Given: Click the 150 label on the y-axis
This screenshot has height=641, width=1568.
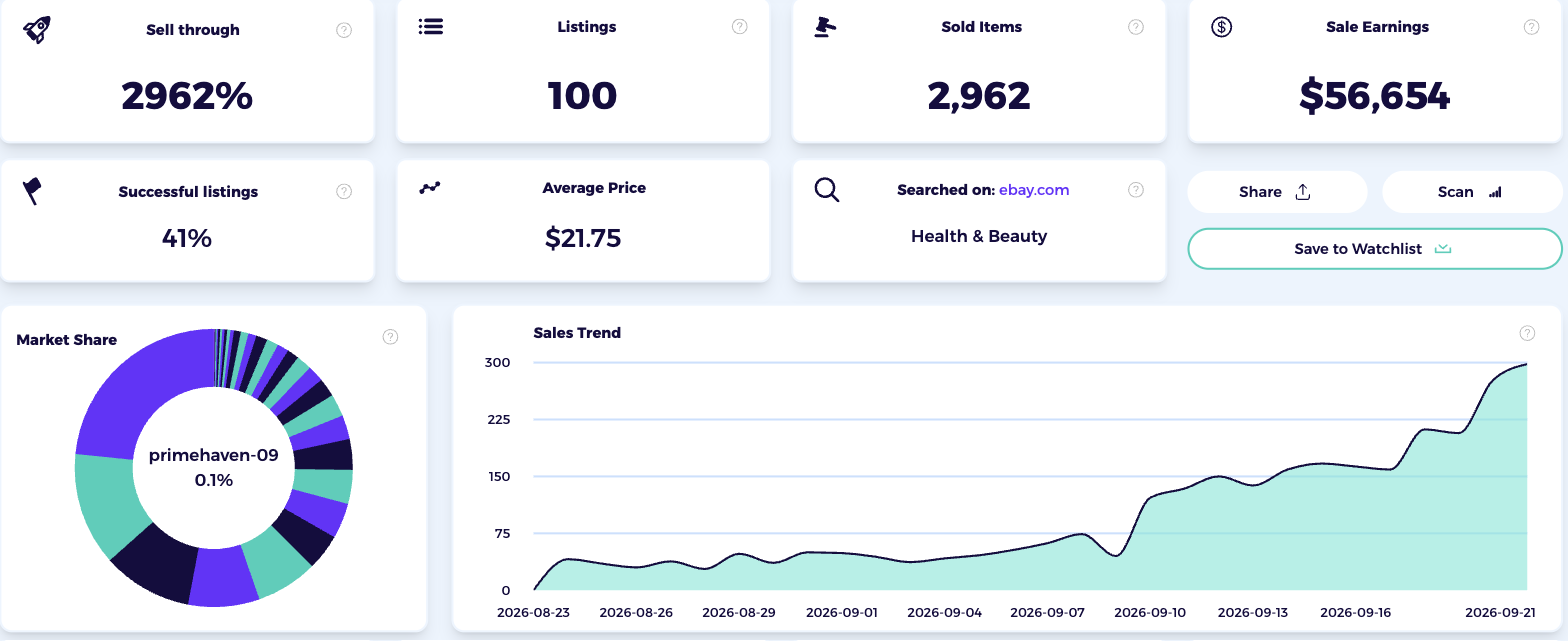Looking at the screenshot, I should coord(498,477).
